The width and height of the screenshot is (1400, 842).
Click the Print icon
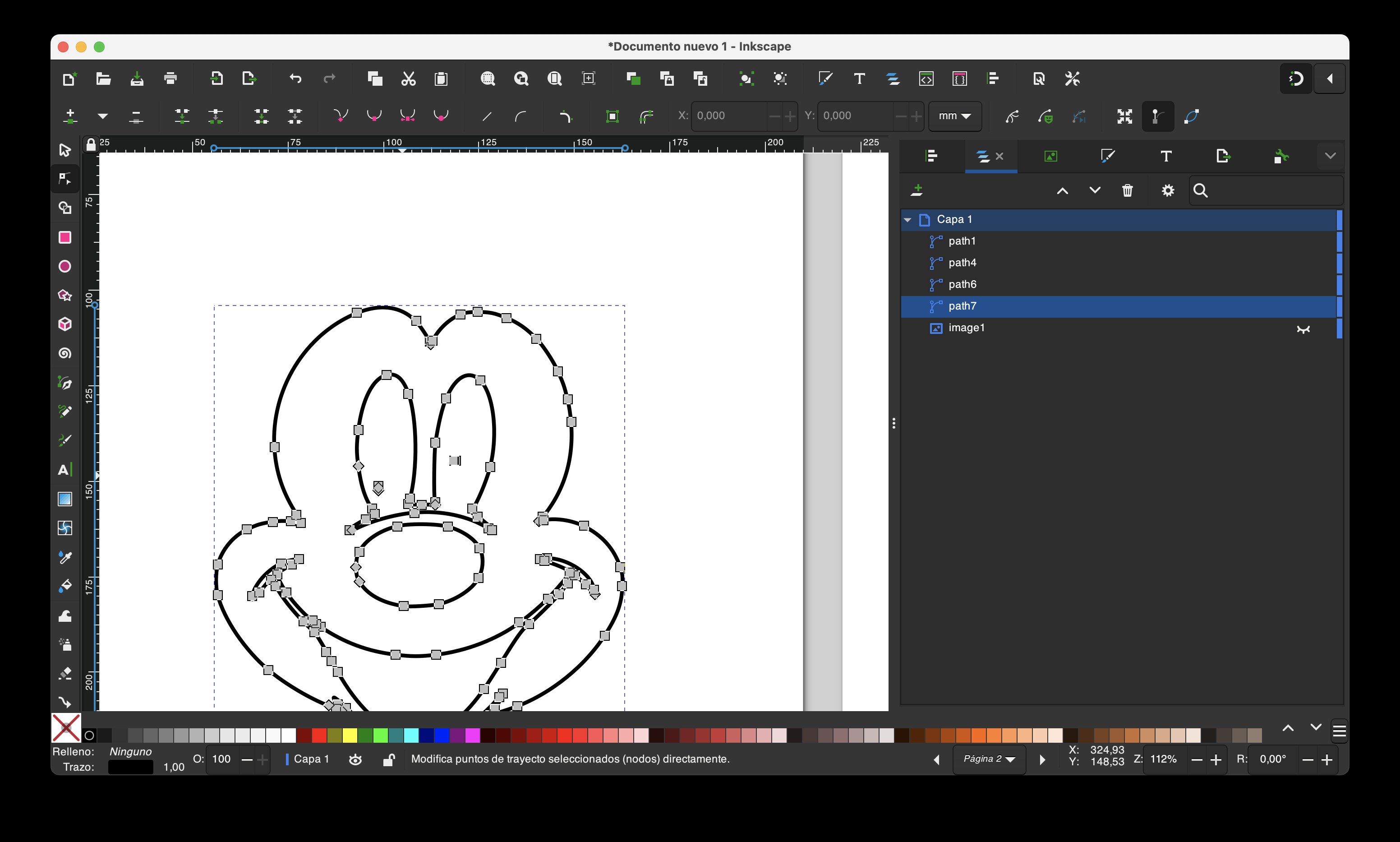170,79
